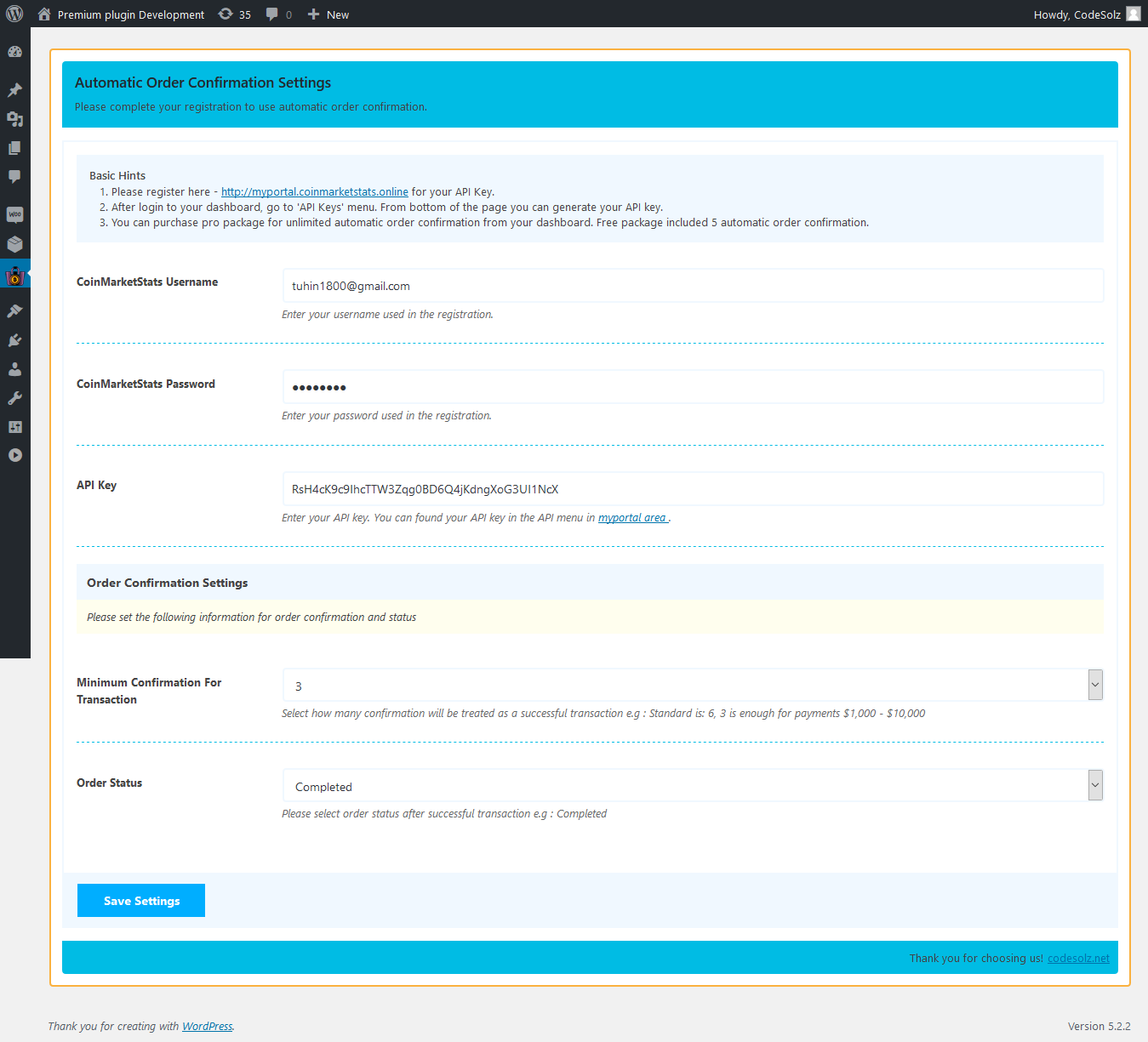Open the Plugins plug icon
Image resolution: width=1148 pixels, height=1042 pixels.
pos(14,340)
